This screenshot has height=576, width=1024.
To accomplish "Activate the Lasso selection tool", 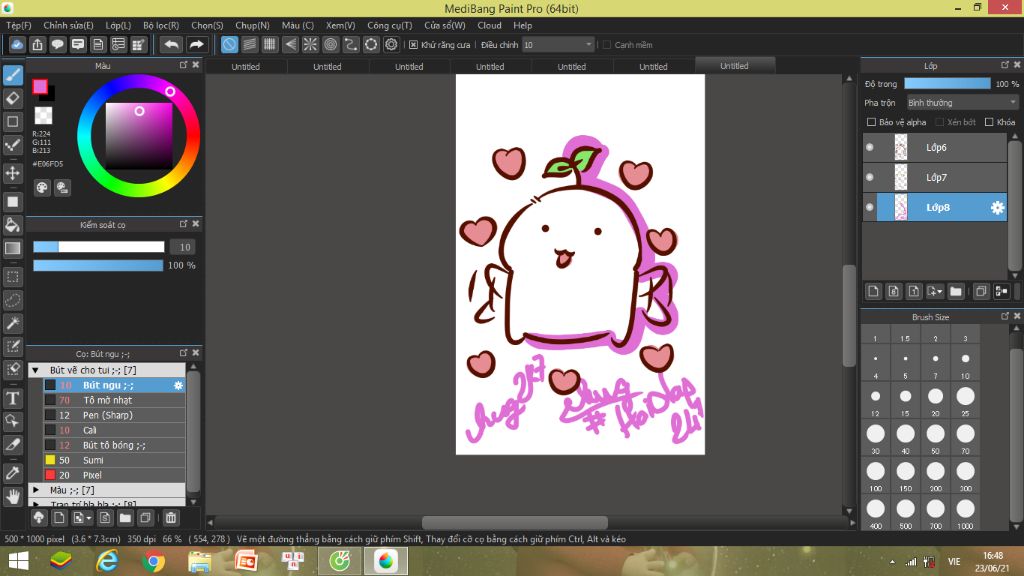I will point(13,300).
